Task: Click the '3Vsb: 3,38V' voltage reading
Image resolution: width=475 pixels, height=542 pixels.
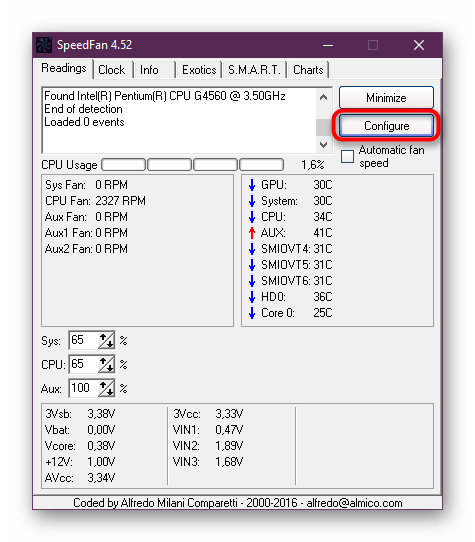Action: coord(80,414)
